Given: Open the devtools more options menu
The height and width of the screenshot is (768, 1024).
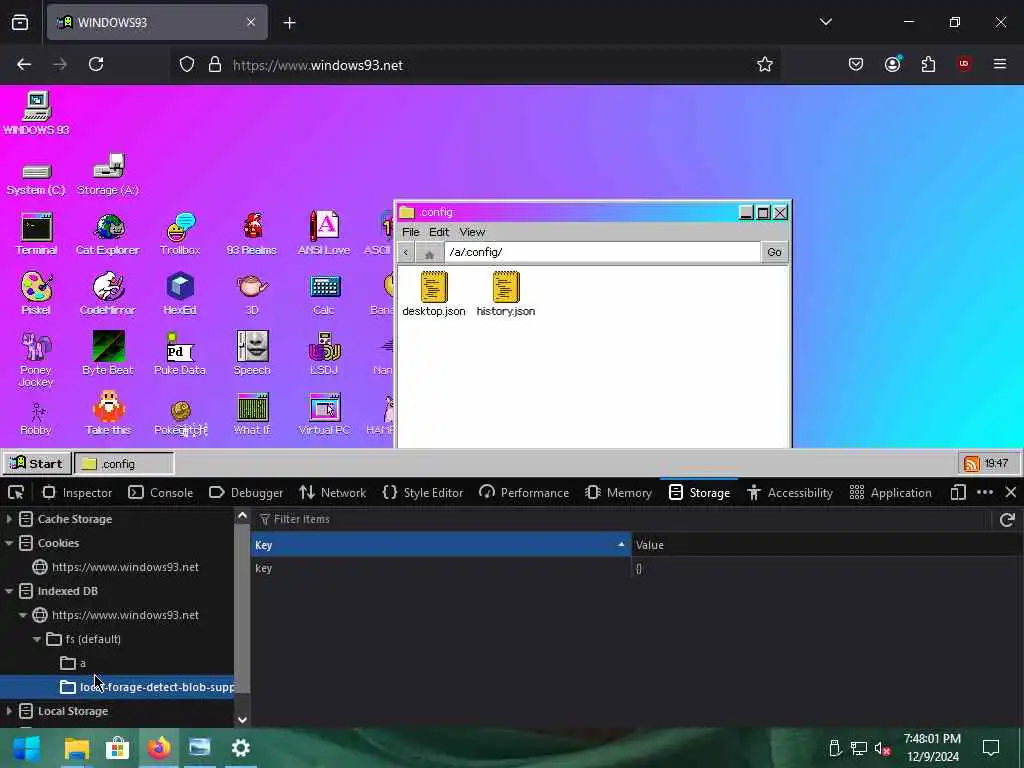Looking at the screenshot, I should (x=985, y=492).
